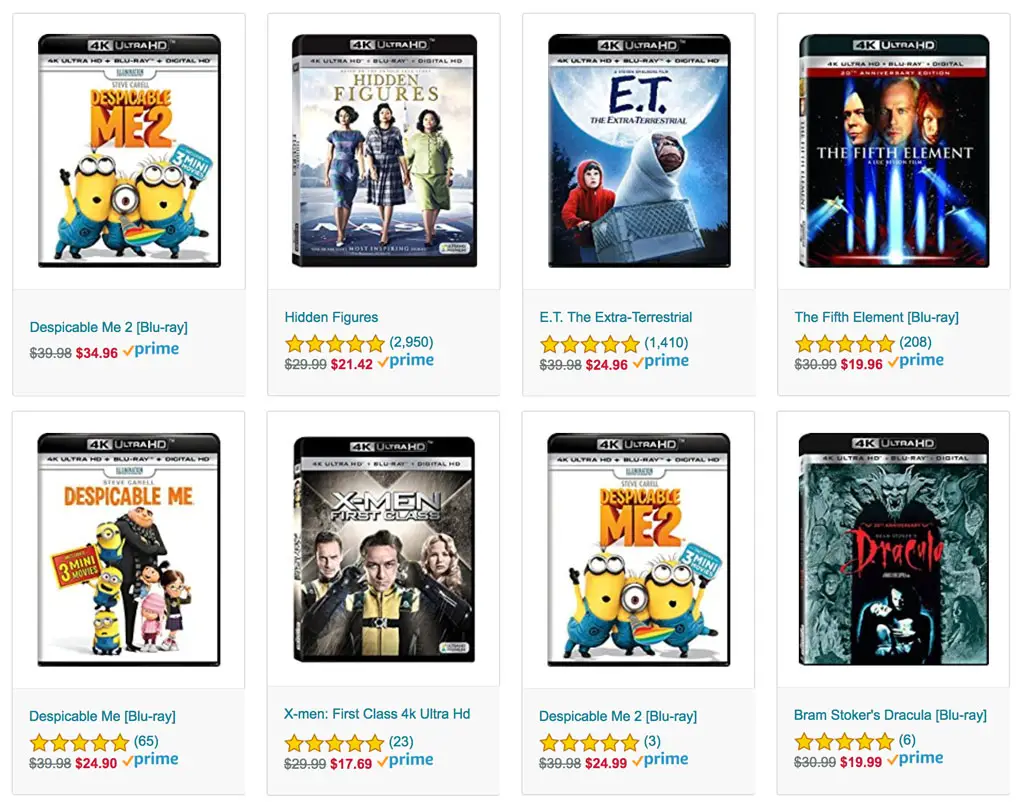Open Bram Stoker's Dracula [Blu-ray] title link
This screenshot has width=1024, height=811.
[x=889, y=715]
